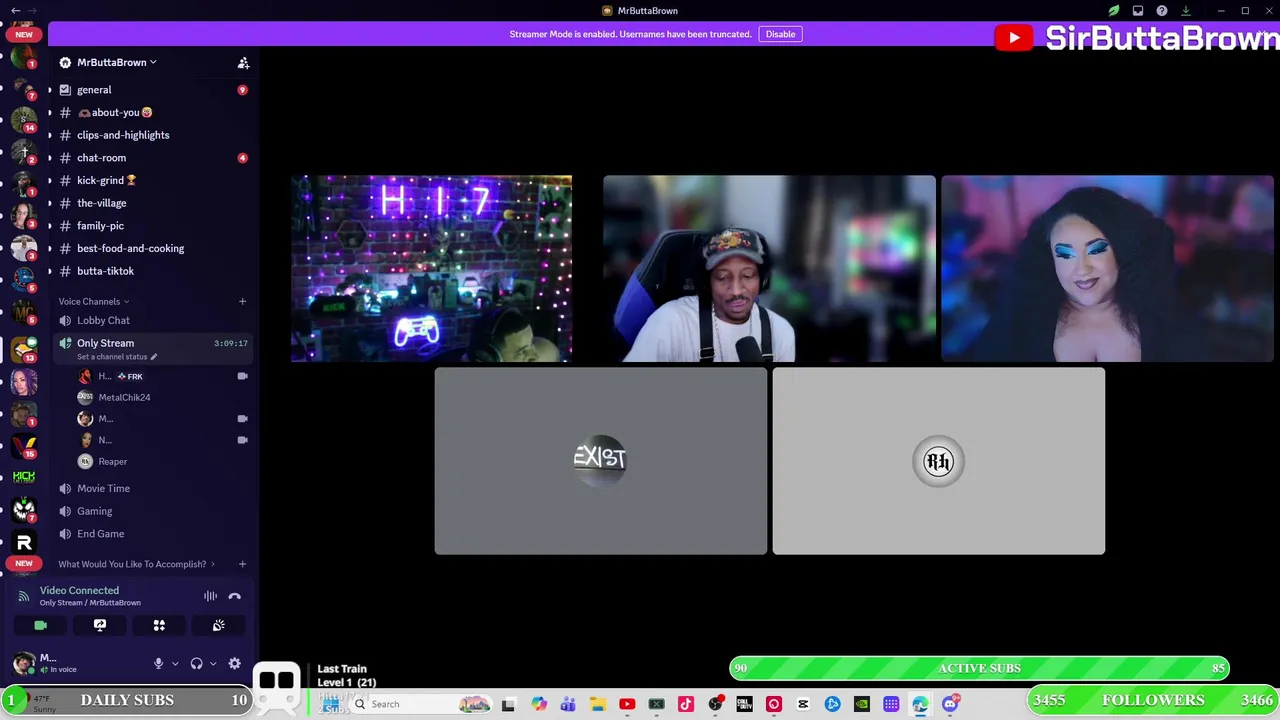Go to the chat-room channel
Image resolution: width=1280 pixels, height=720 pixels.
click(x=101, y=158)
